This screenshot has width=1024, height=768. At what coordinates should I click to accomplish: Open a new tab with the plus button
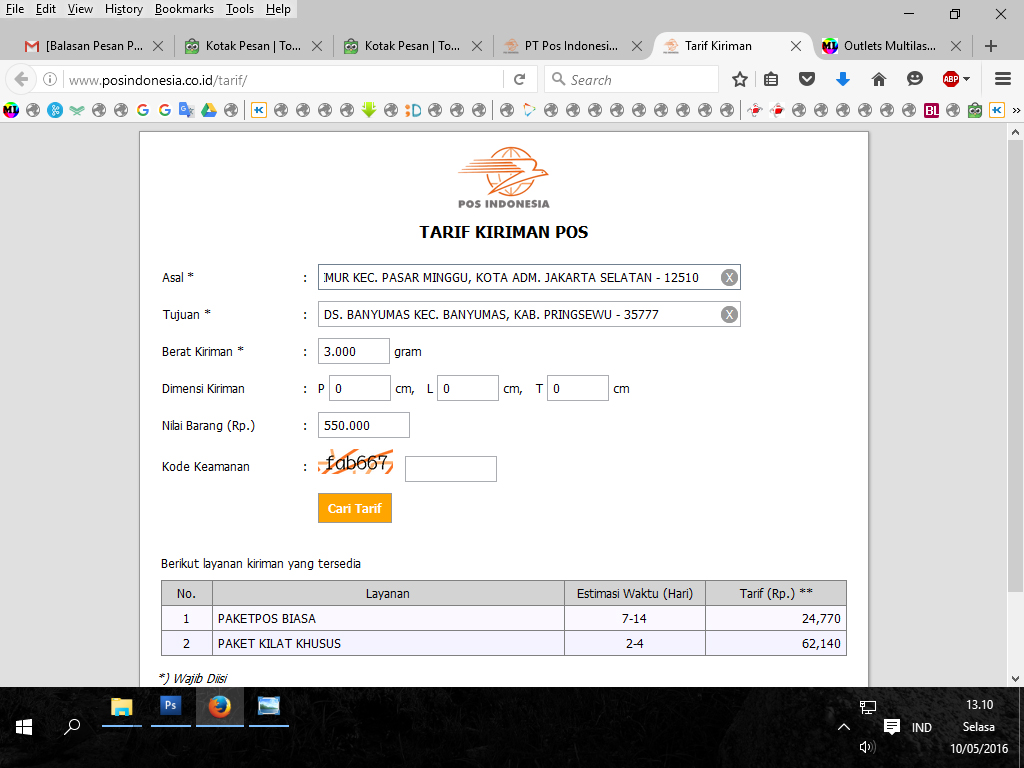click(991, 46)
